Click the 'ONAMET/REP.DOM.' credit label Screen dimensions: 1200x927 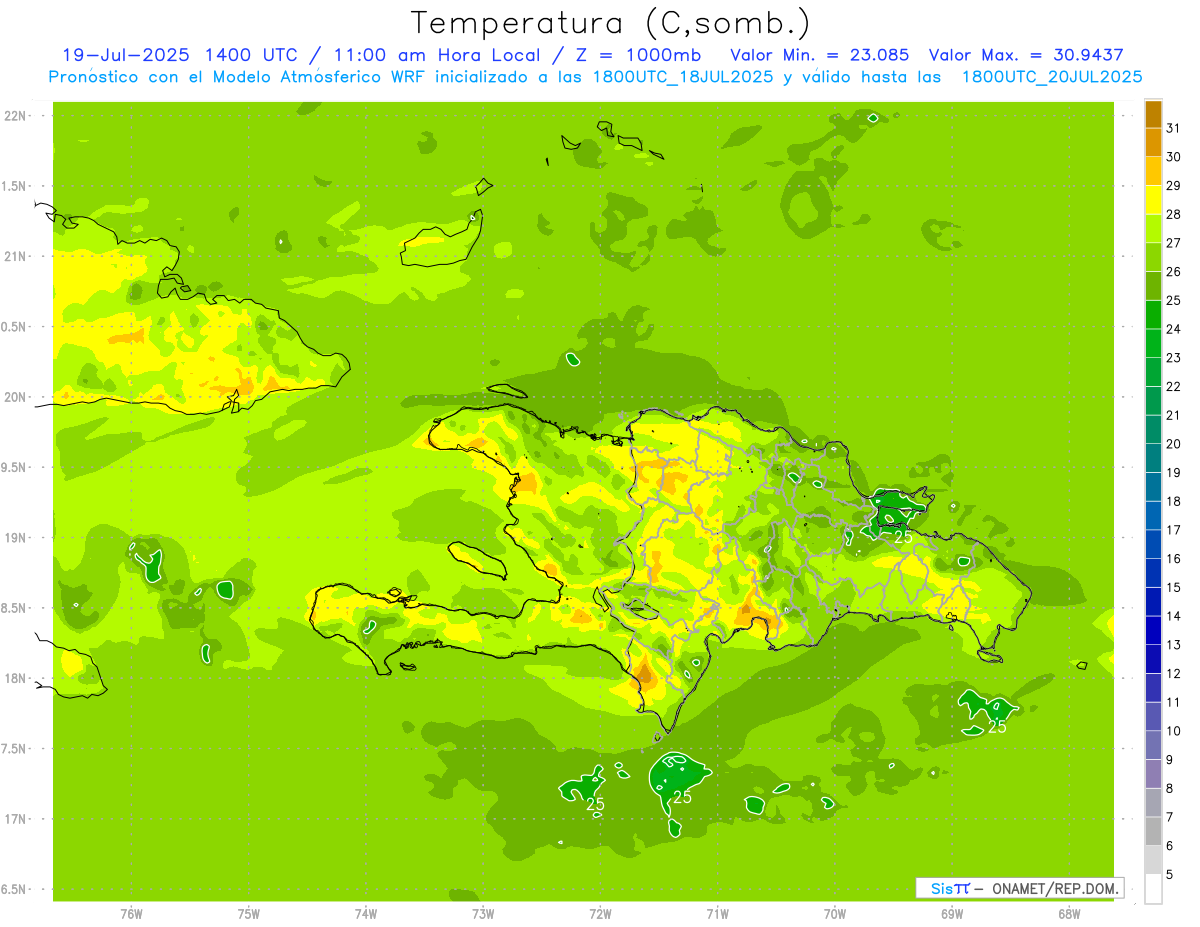[x=1054, y=888]
